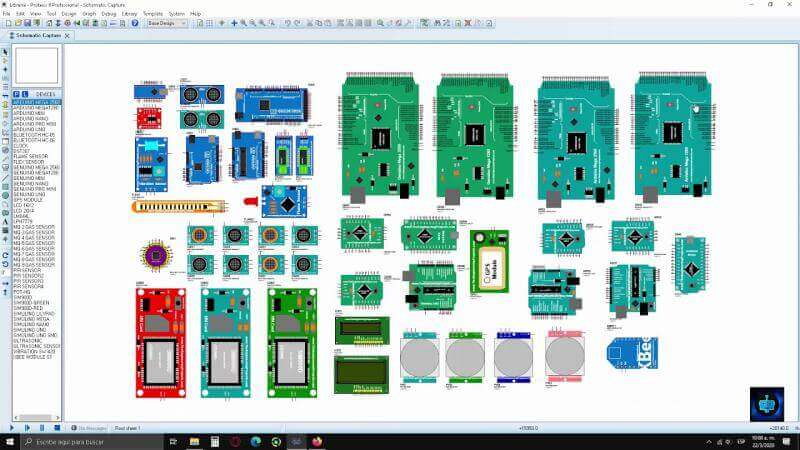The height and width of the screenshot is (450, 800).
Task: Select ARDUINO MEGA 2560 in devices list
Action: tap(36, 102)
